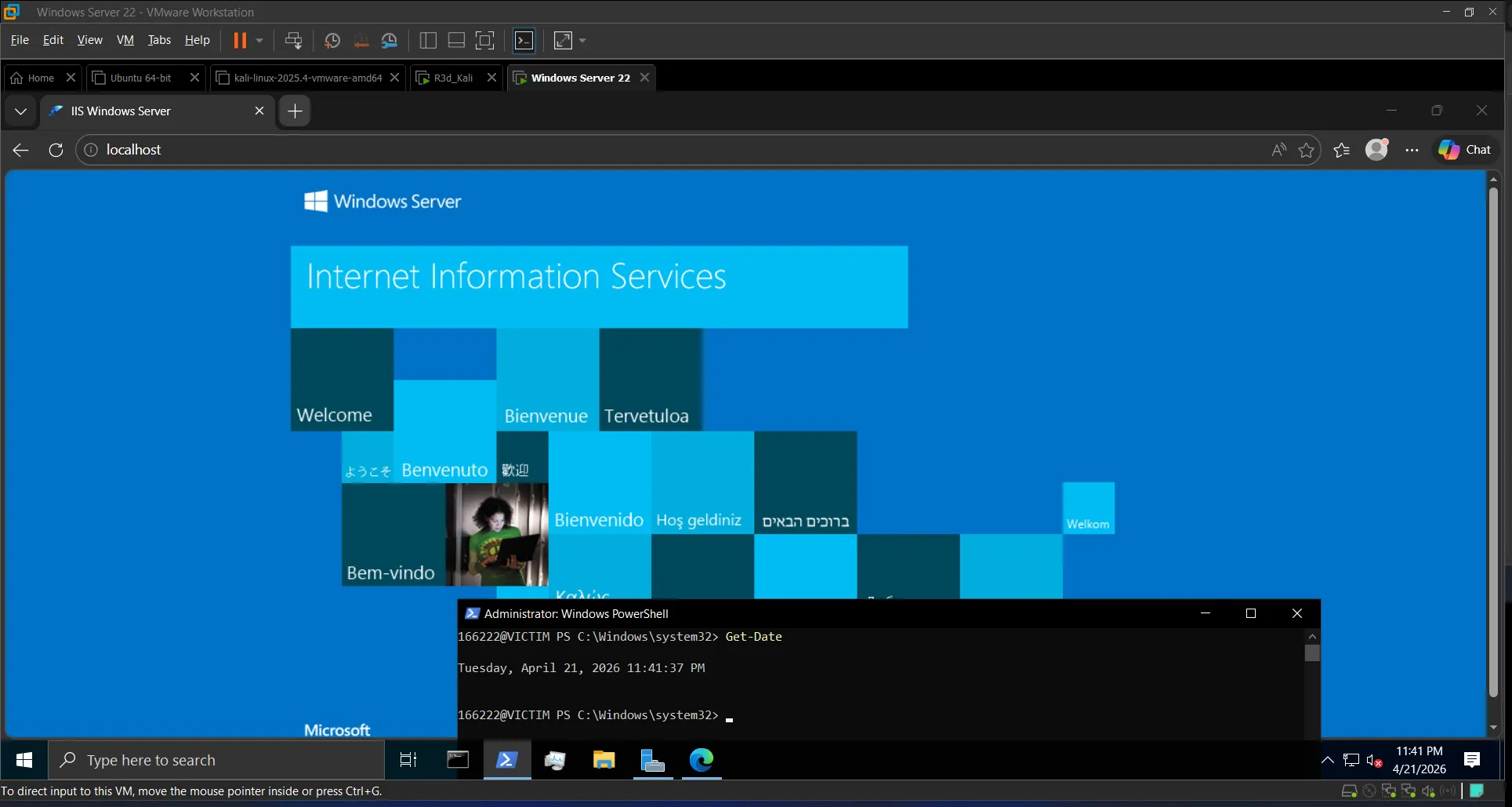The image size is (1512, 807).
Task: Click the muted speaker tray icon
Action: point(1374,760)
